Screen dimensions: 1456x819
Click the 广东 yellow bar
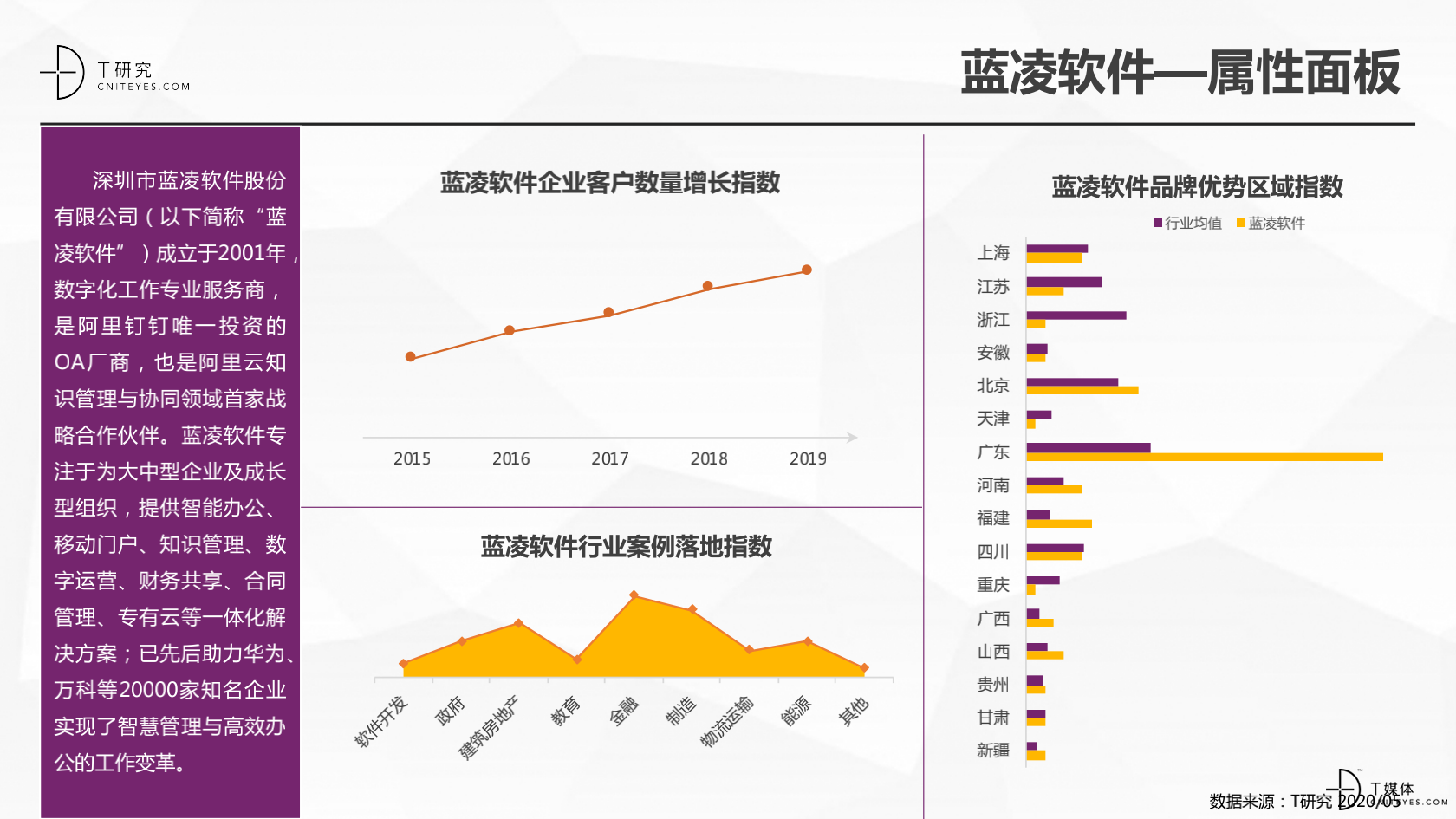pyautogui.click(x=1205, y=457)
